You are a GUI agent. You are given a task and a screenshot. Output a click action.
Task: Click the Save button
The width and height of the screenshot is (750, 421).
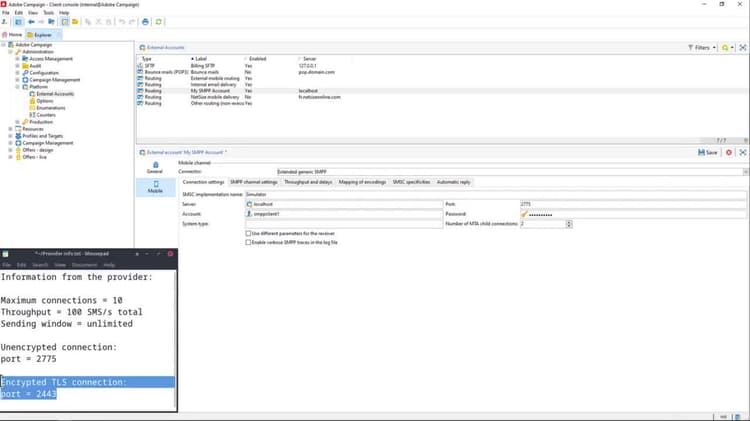[x=708, y=153]
